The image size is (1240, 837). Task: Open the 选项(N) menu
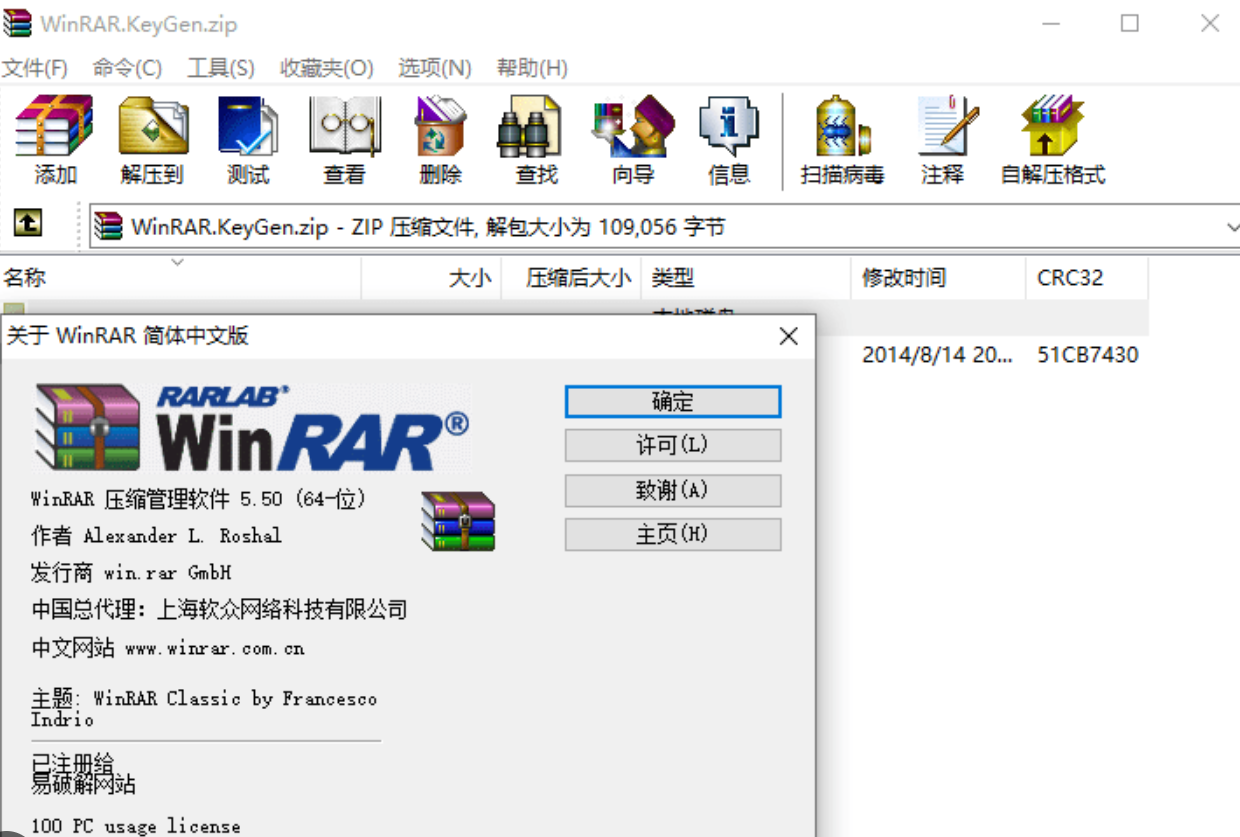pos(435,68)
